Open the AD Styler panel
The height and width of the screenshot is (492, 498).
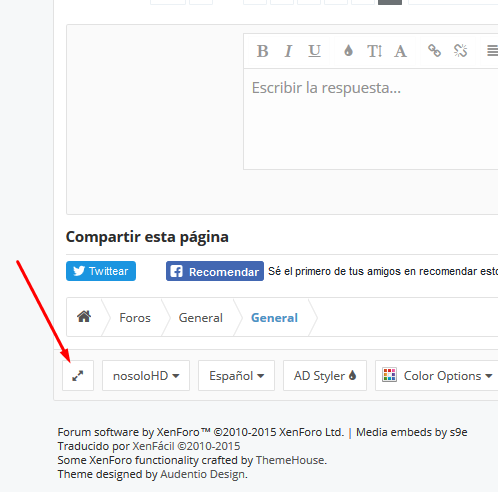pos(325,376)
